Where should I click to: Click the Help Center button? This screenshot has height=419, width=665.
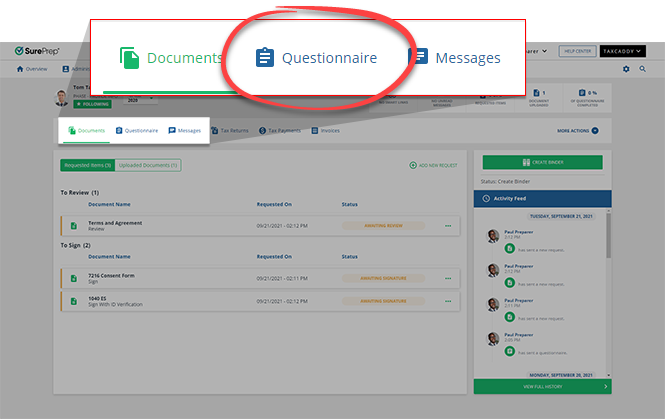577,51
